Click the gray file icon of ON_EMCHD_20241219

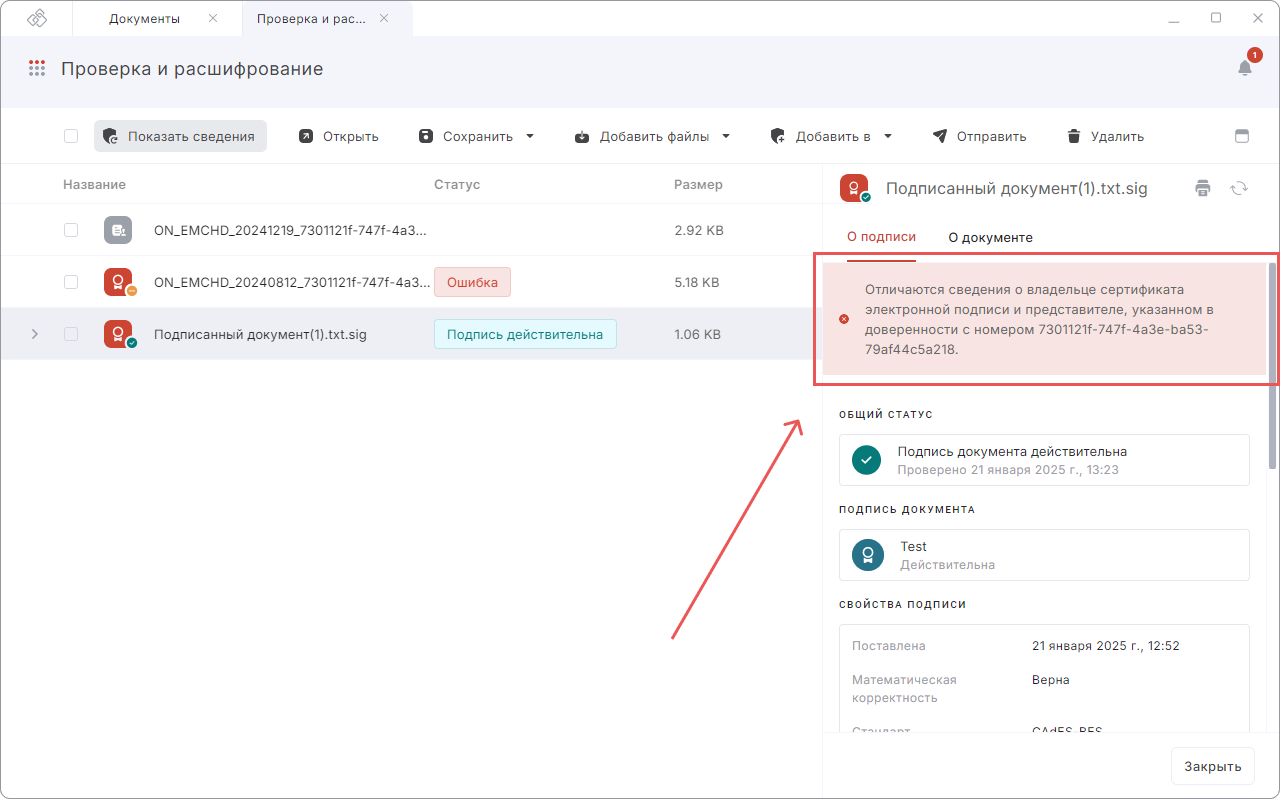click(x=118, y=230)
